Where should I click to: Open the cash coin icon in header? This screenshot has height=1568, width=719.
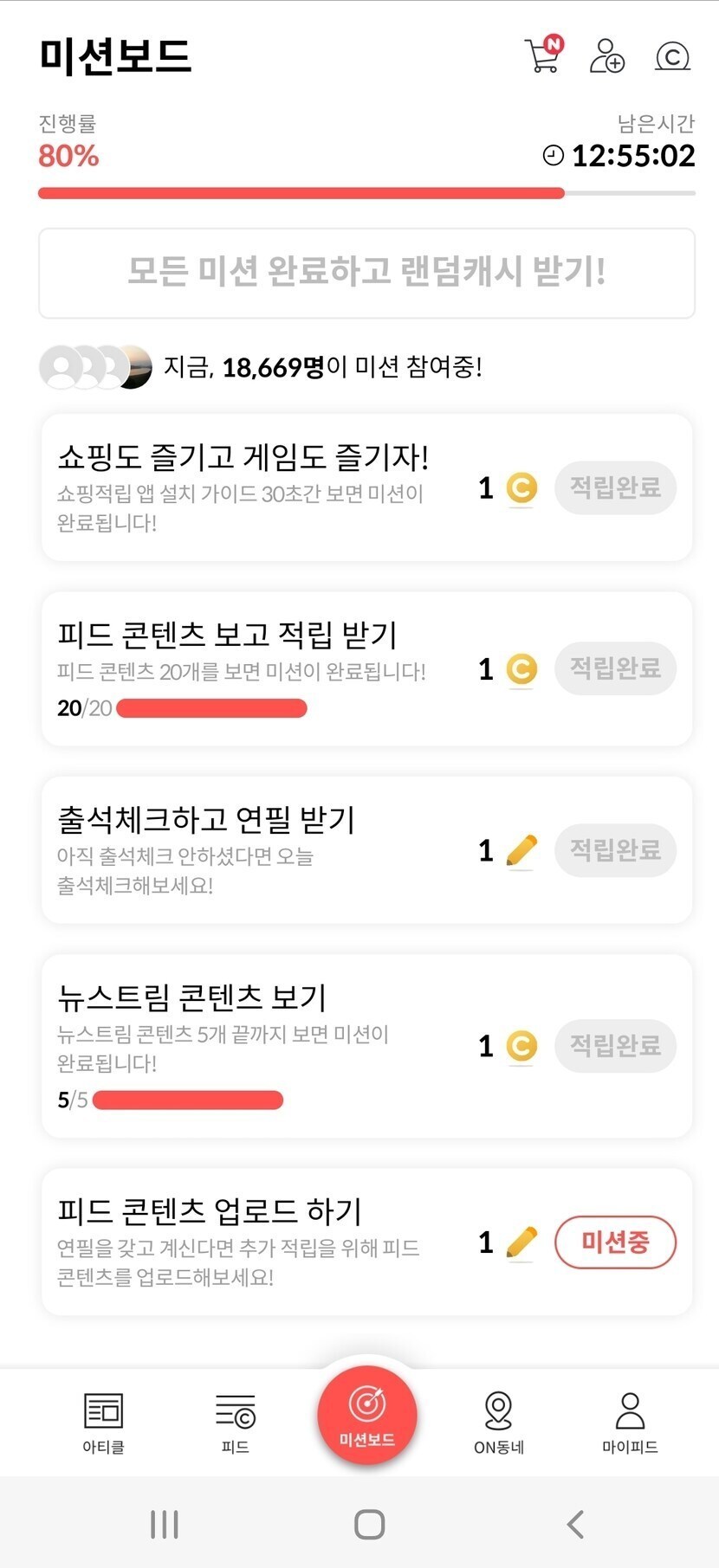pyautogui.click(x=672, y=56)
